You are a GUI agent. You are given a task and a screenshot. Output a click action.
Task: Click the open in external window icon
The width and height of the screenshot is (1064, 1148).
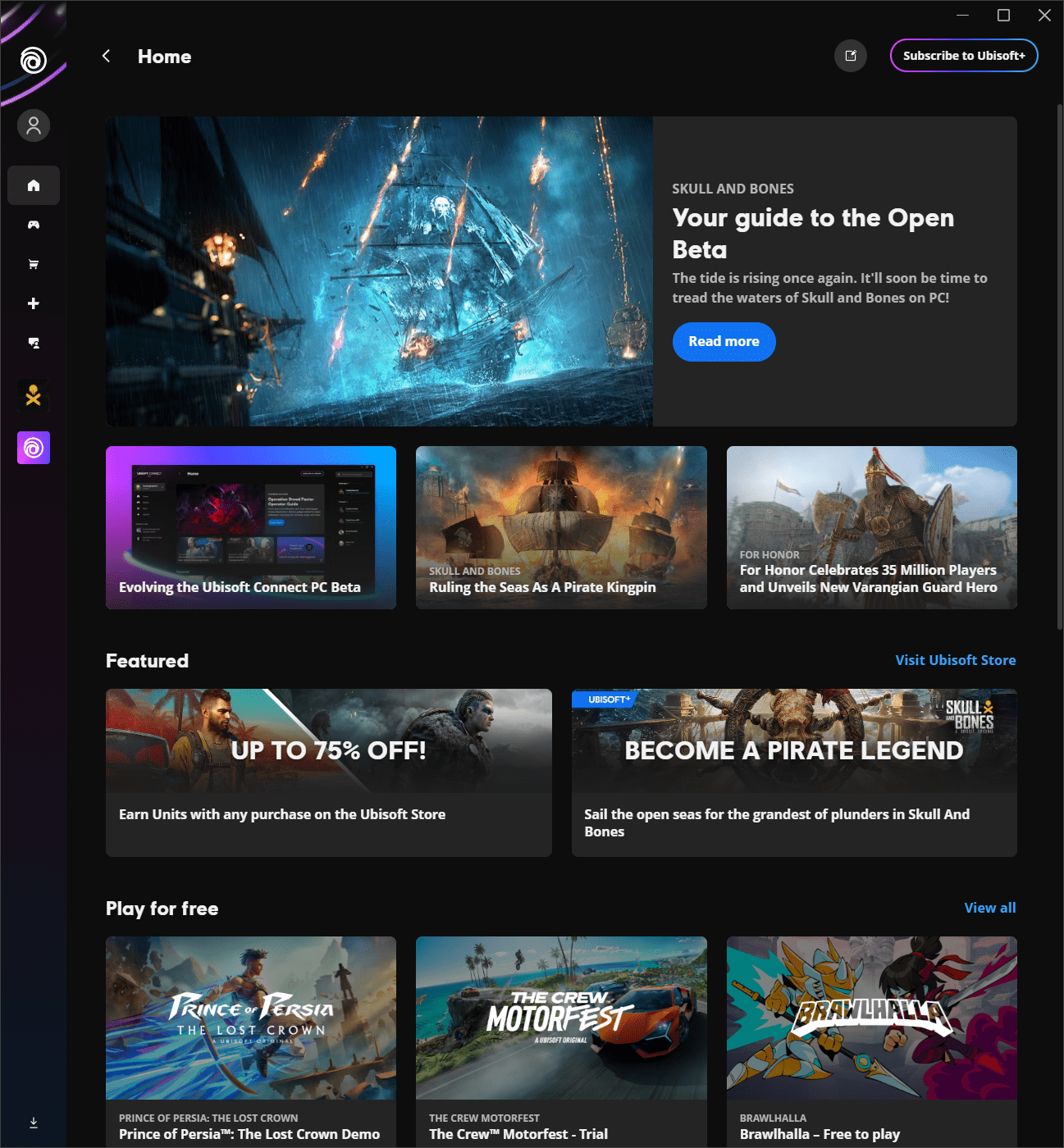(x=851, y=56)
